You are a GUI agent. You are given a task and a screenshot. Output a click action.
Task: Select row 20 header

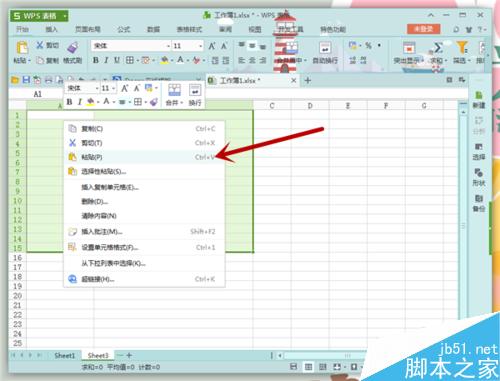point(18,296)
